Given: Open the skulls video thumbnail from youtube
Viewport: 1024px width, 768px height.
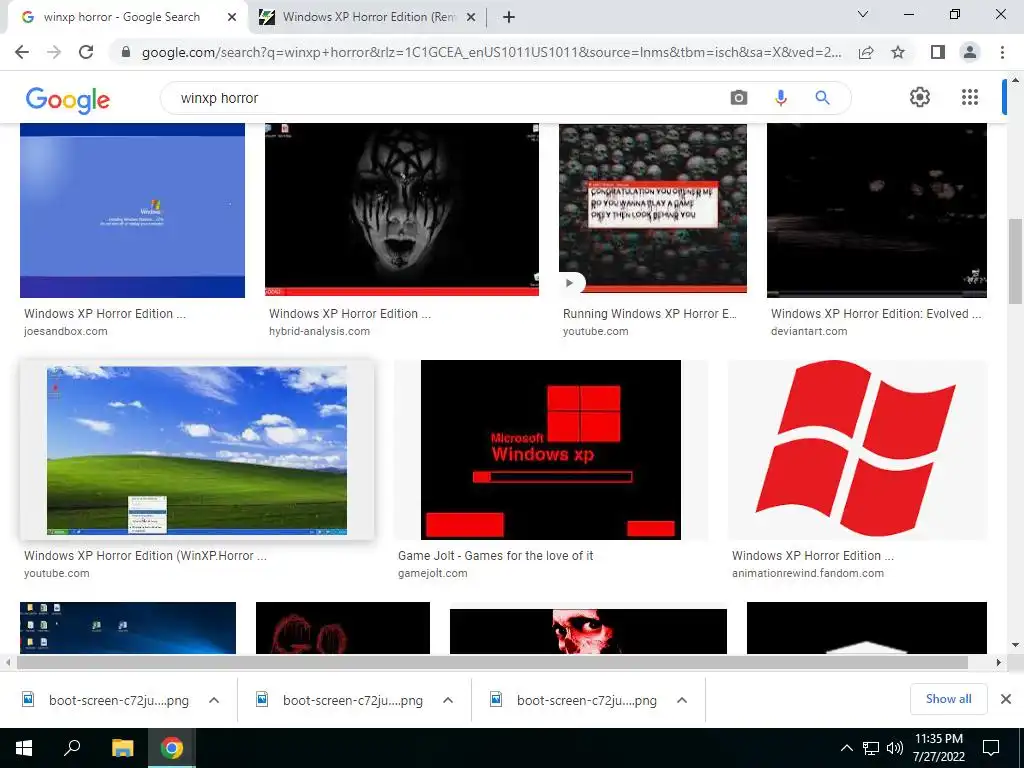Looking at the screenshot, I should tap(652, 209).
